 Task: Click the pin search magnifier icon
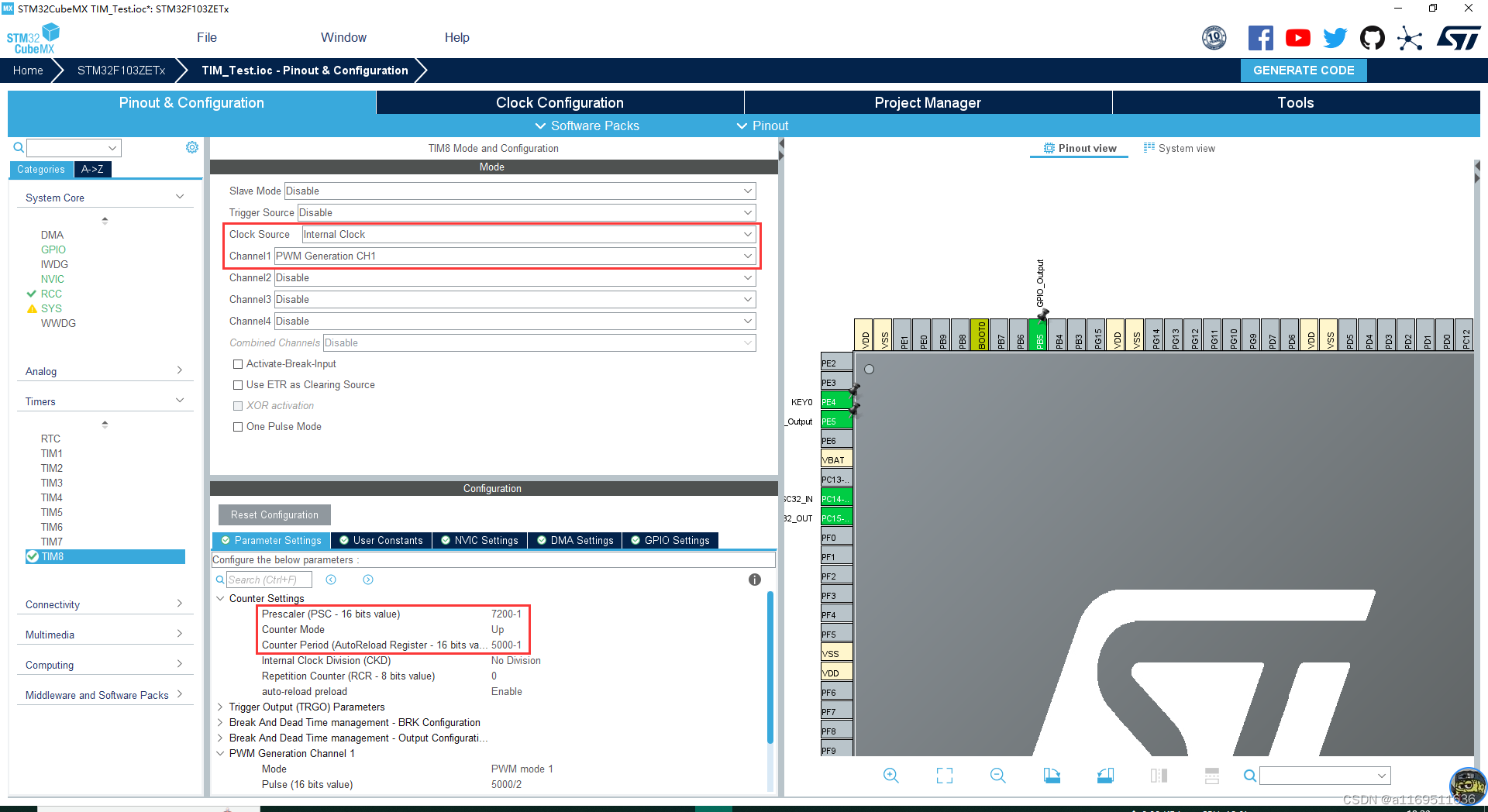(1249, 776)
